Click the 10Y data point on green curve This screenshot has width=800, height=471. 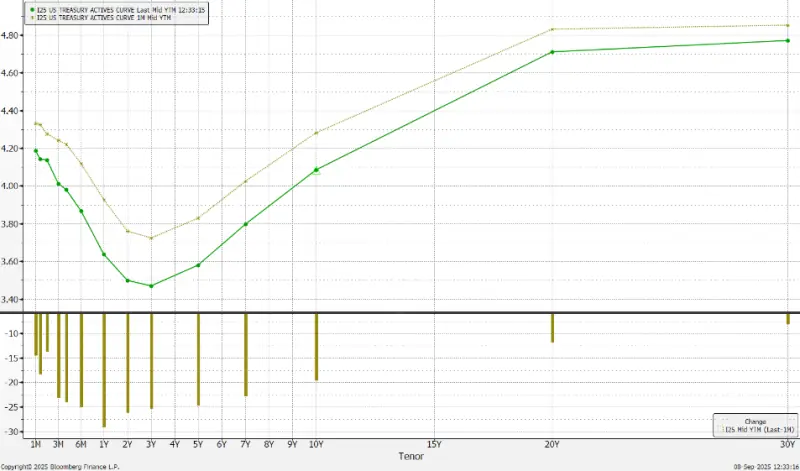pos(317,170)
